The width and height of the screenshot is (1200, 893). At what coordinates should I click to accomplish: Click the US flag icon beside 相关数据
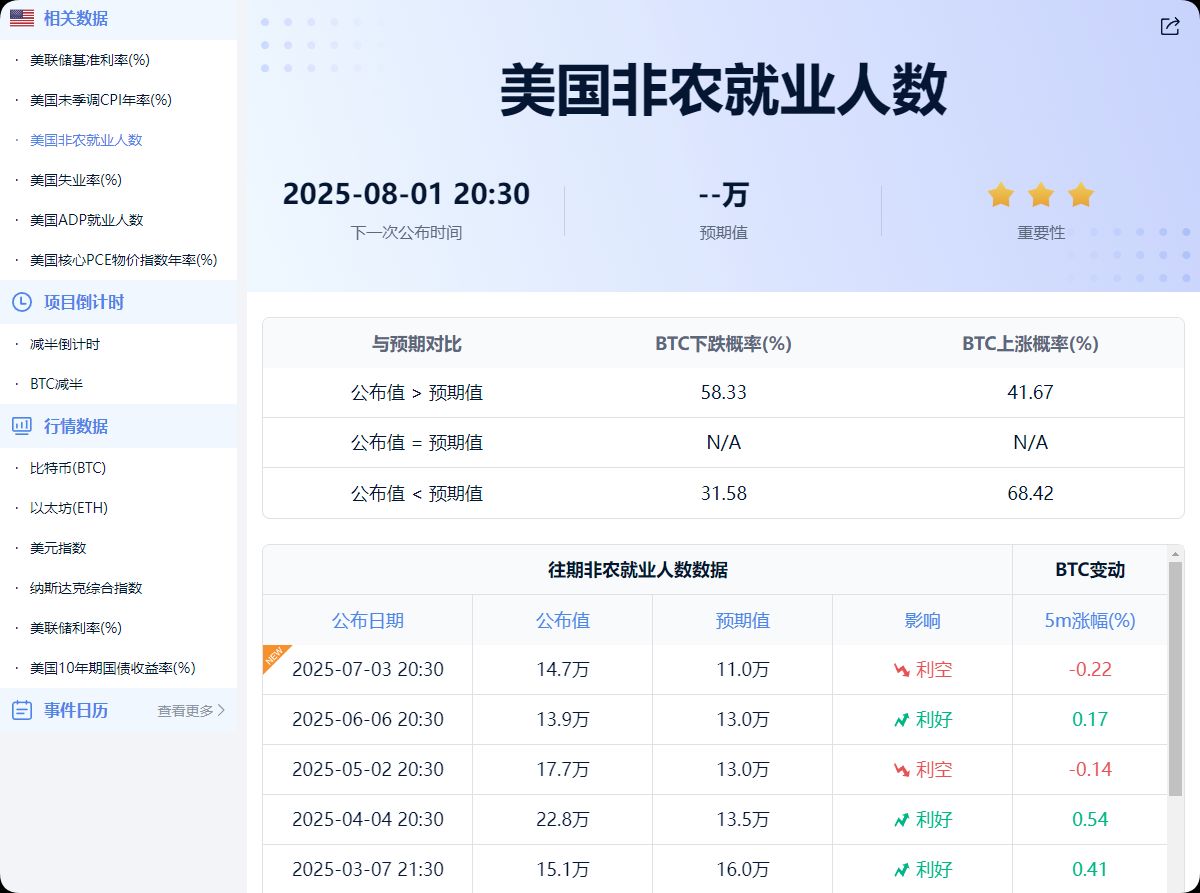22,18
